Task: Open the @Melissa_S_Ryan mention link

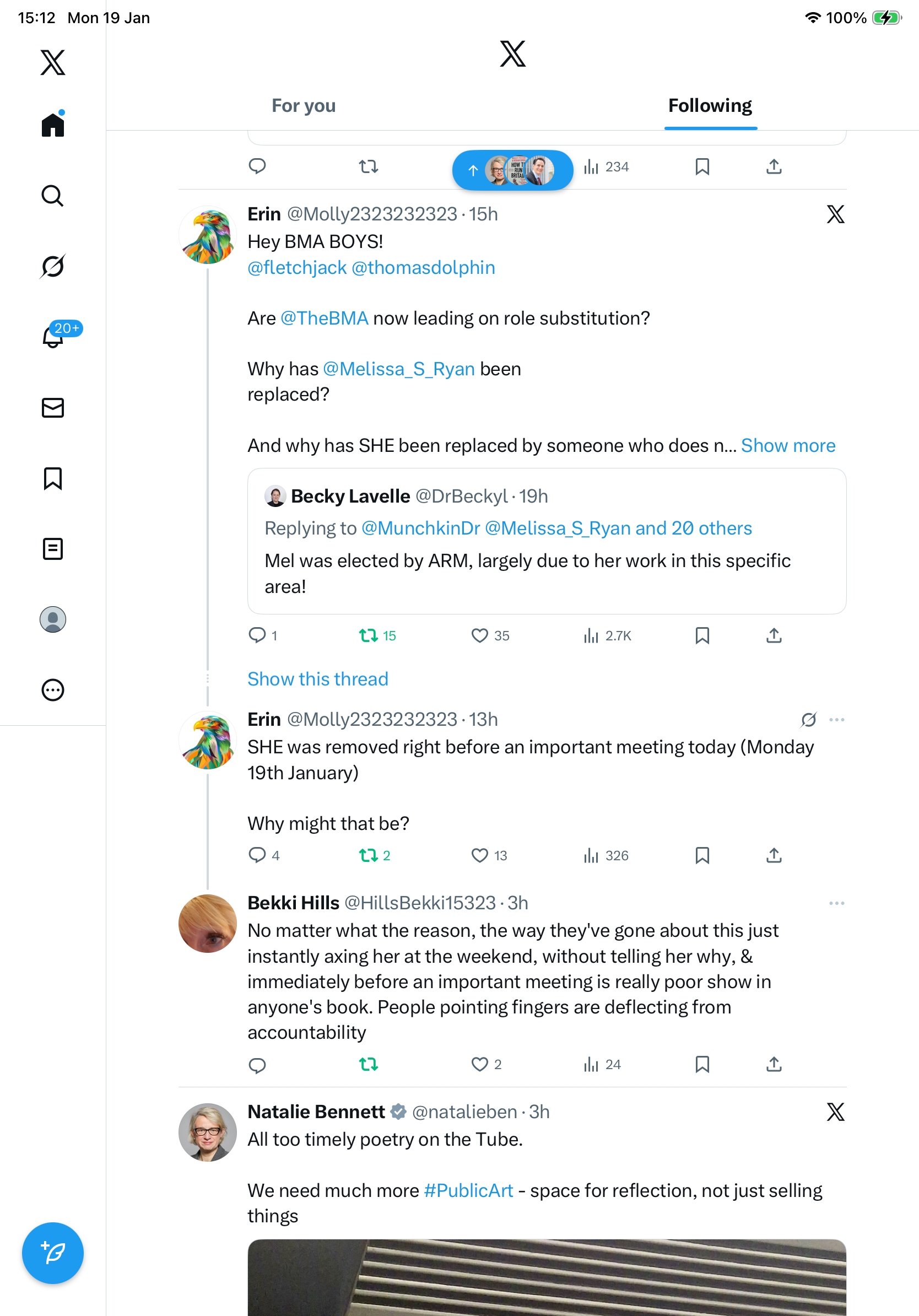Action: [399, 369]
